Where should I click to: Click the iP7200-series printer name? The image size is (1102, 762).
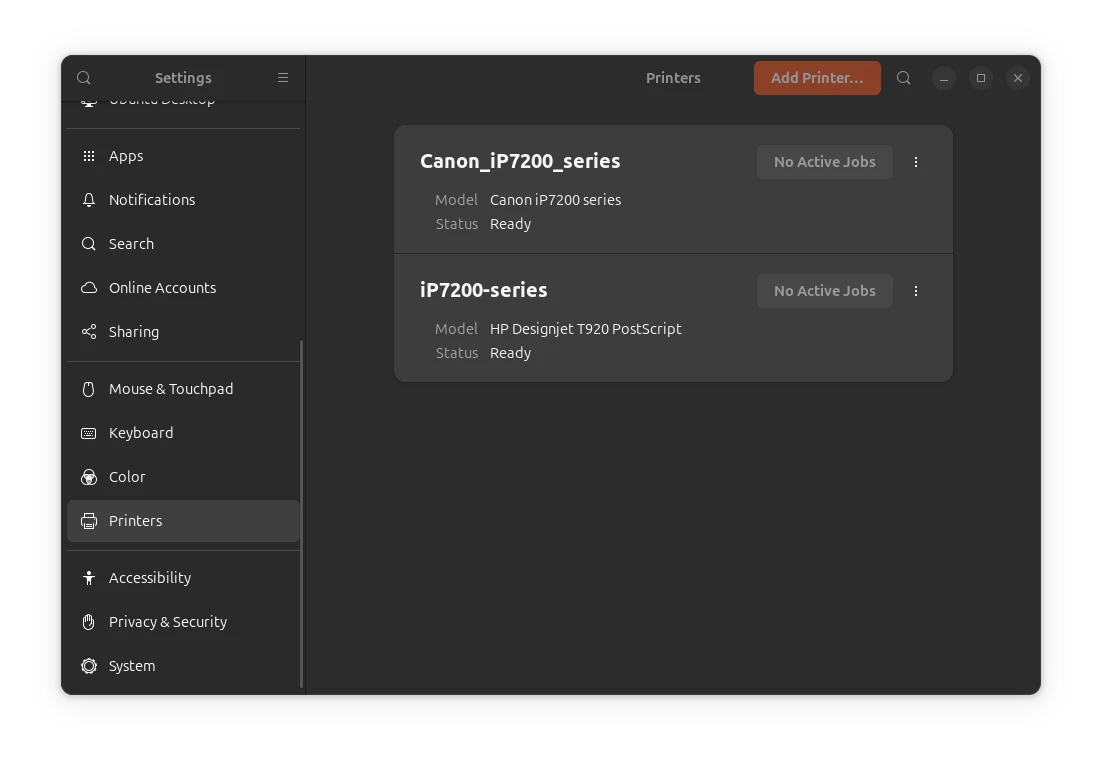(x=484, y=290)
